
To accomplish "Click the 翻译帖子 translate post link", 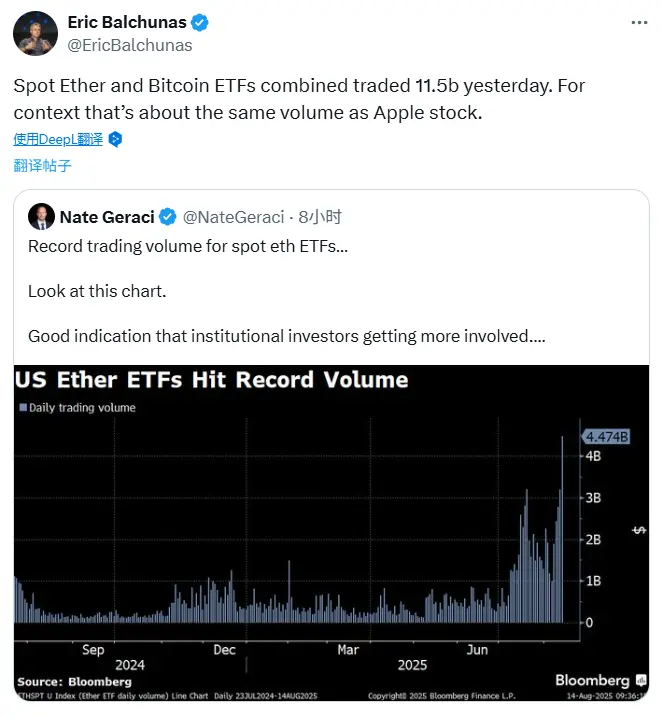I will click(x=42, y=165).
